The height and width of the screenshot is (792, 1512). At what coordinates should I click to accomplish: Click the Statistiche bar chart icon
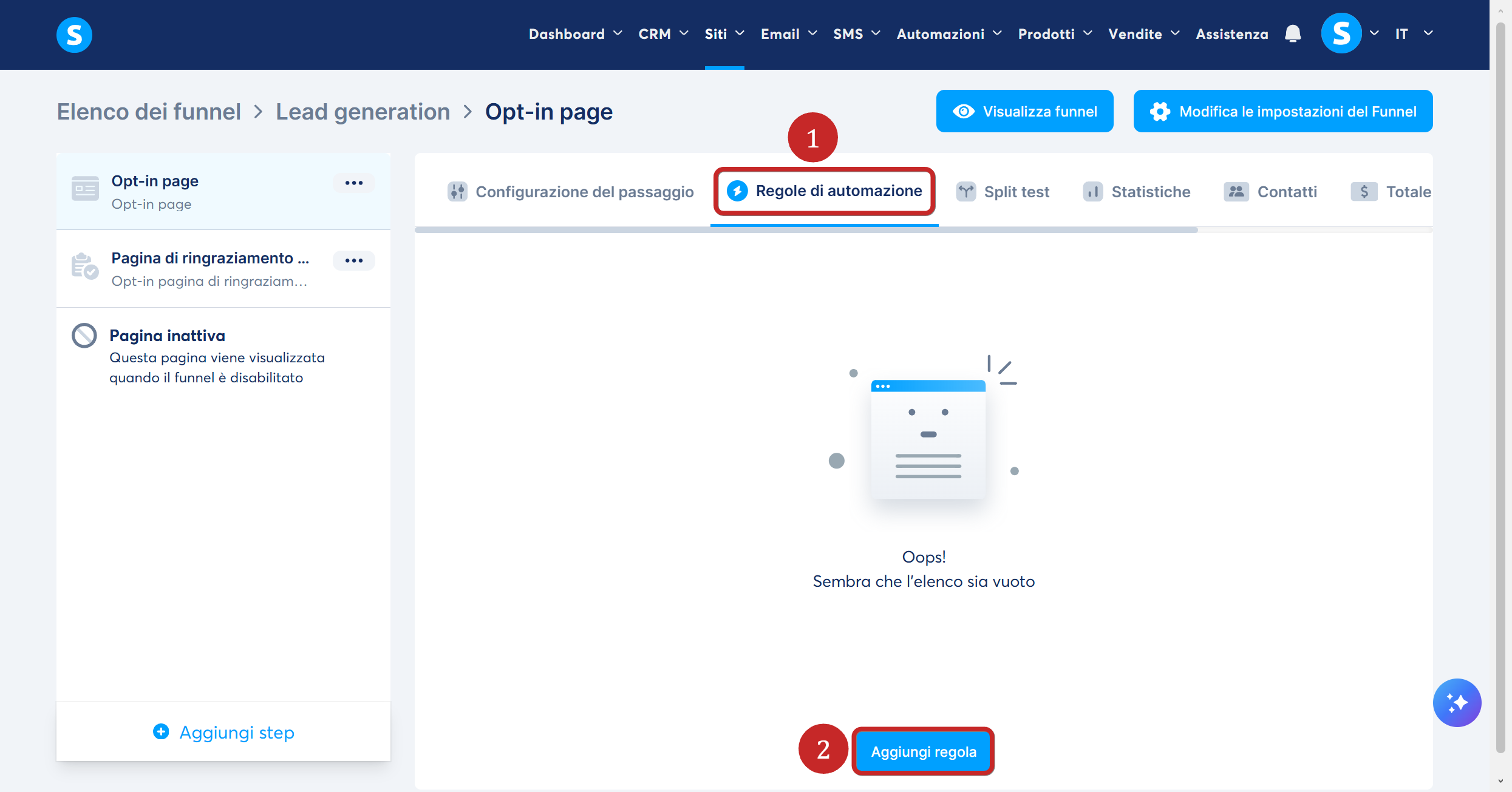(1093, 192)
